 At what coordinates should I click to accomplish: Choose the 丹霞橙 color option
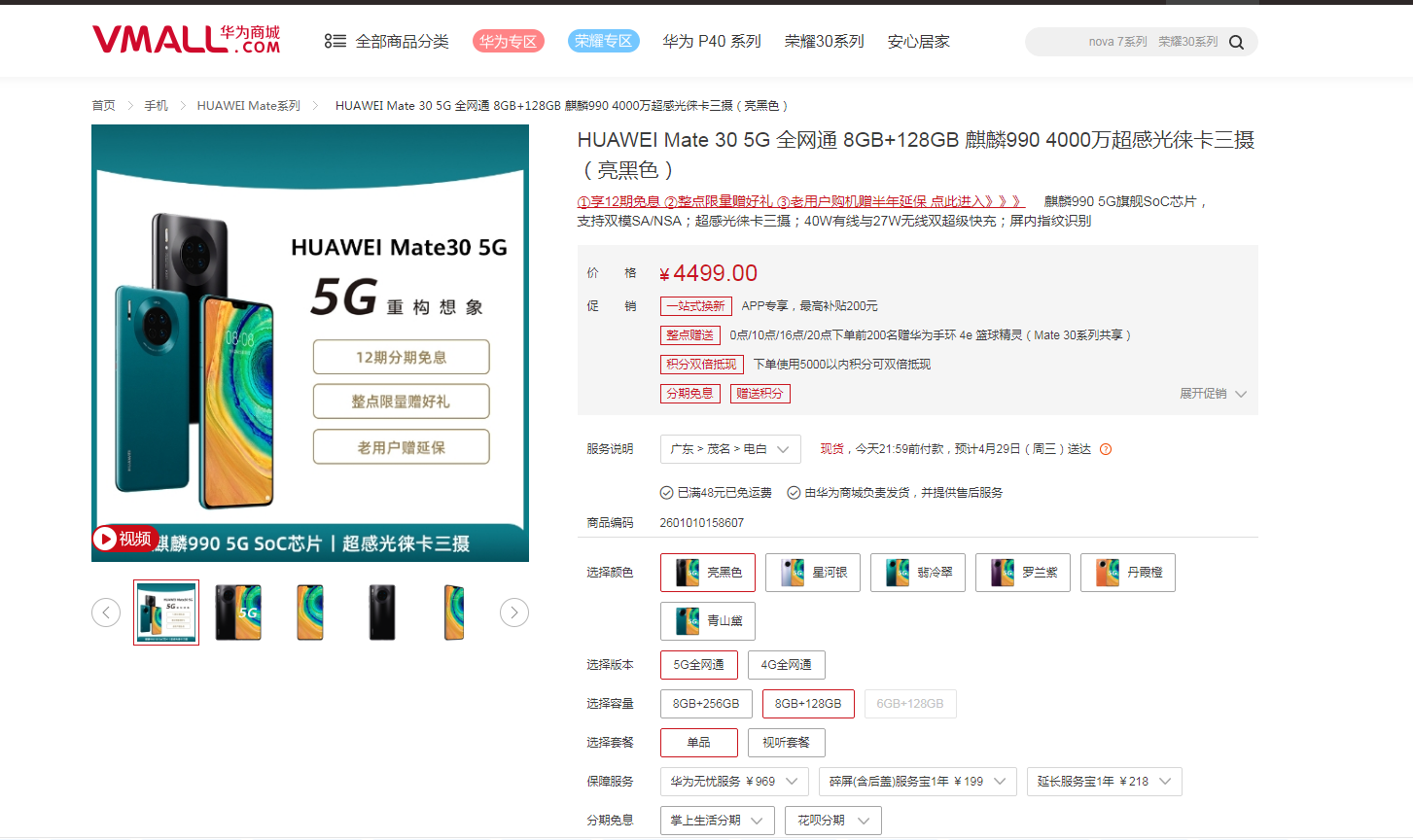[x=1128, y=573]
